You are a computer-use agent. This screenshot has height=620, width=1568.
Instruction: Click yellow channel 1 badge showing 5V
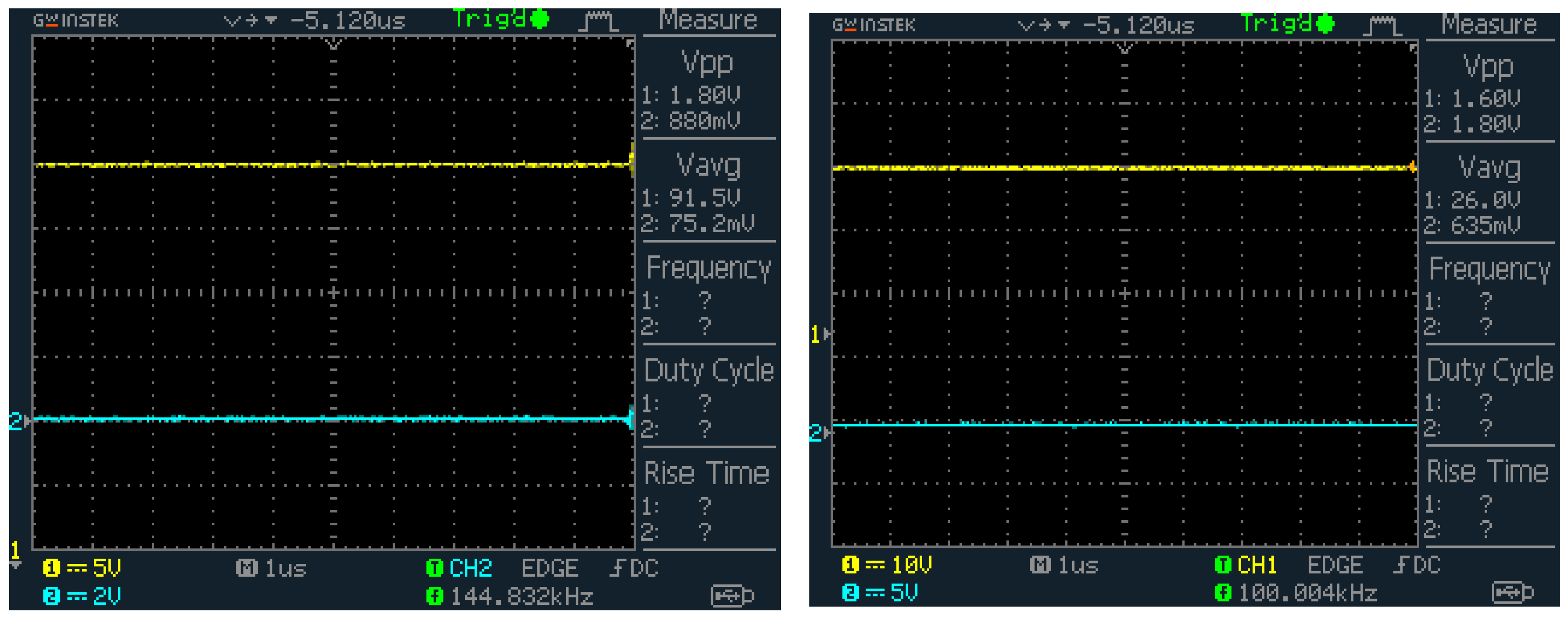[x=52, y=568]
